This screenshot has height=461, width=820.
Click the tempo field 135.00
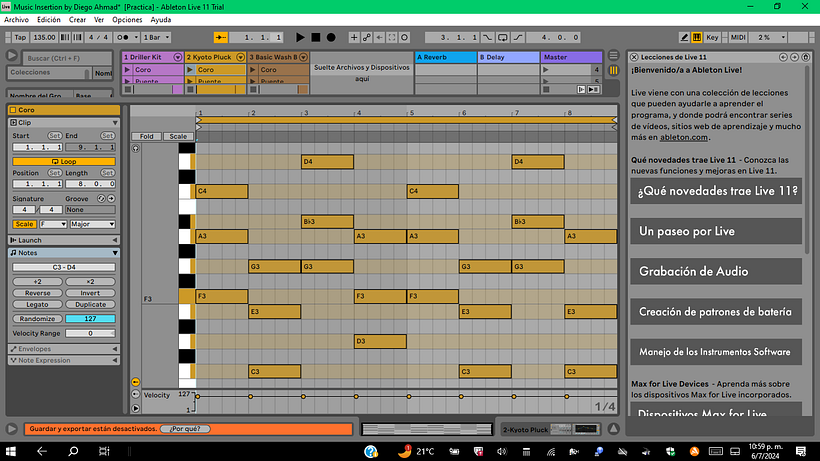click(44, 37)
